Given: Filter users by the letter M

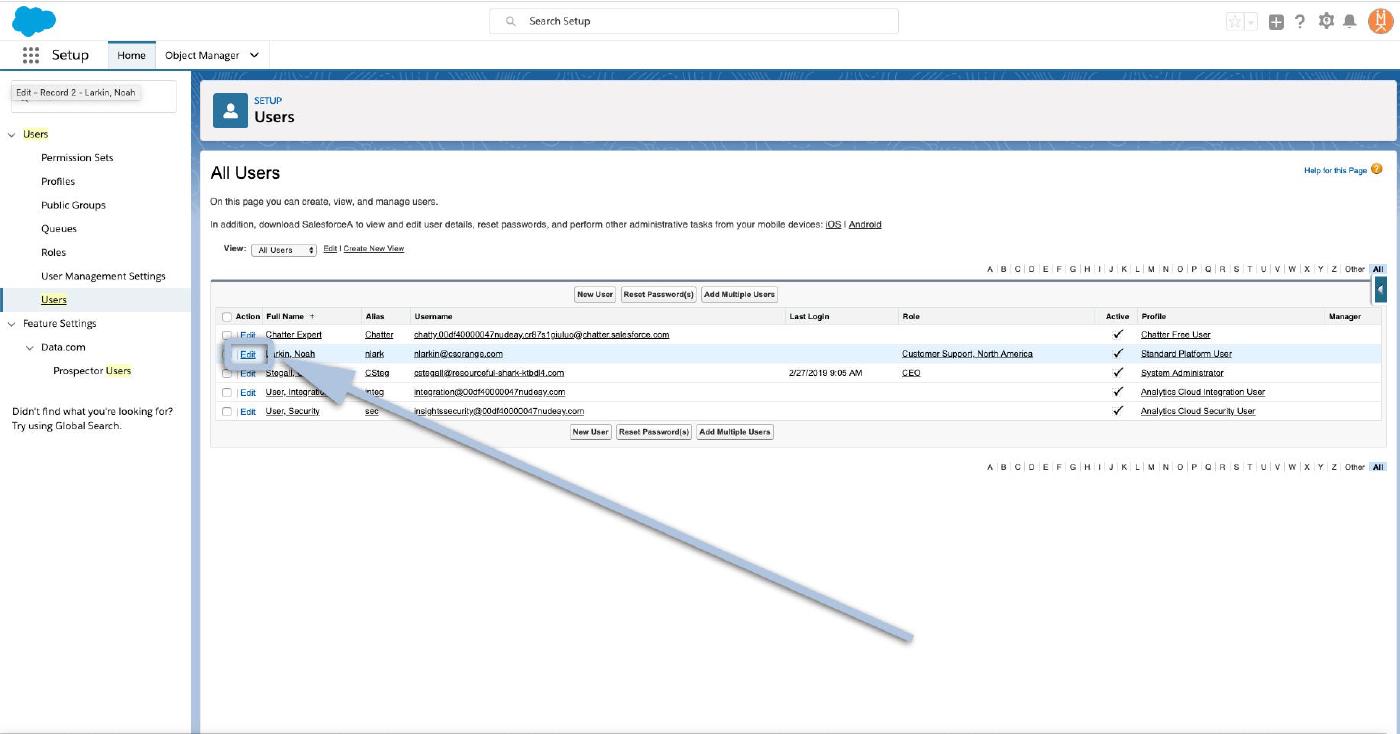Looking at the screenshot, I should (1151, 269).
